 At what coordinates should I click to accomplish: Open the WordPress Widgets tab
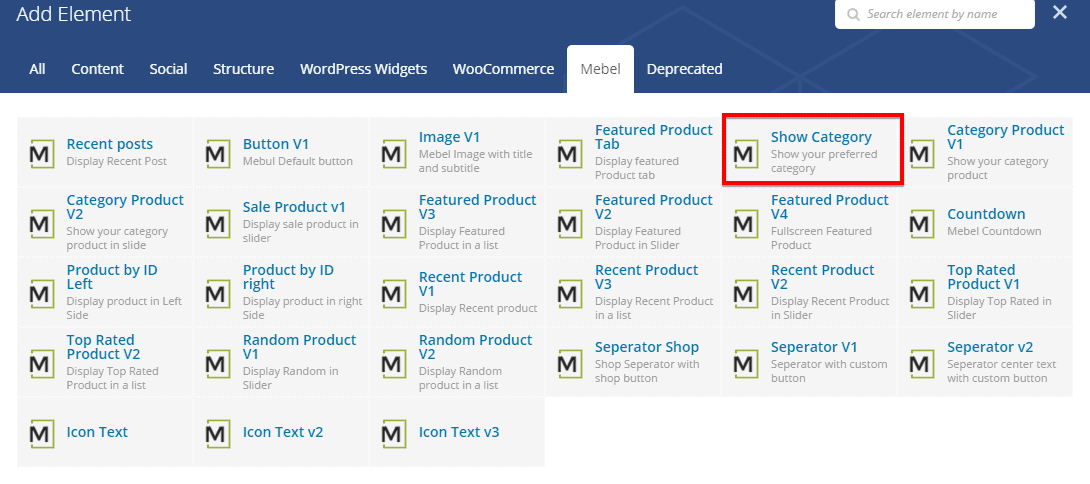(x=363, y=69)
